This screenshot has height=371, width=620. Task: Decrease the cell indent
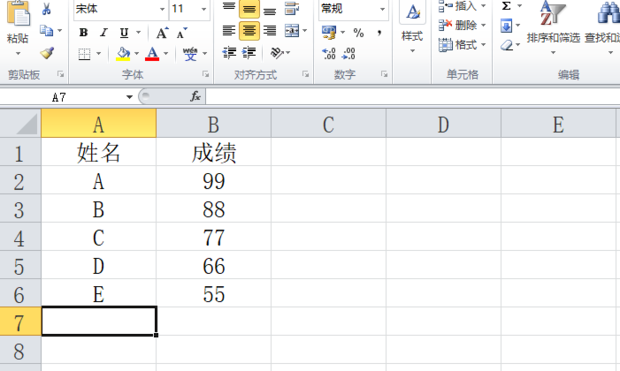tap(229, 53)
